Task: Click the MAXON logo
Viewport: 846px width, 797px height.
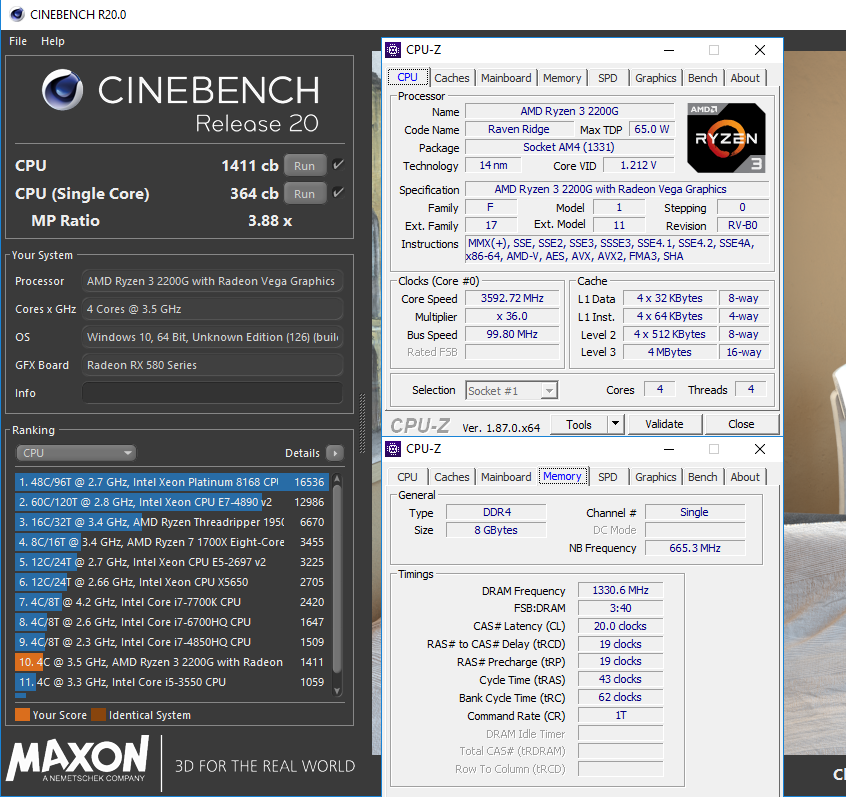Action: coord(78,758)
